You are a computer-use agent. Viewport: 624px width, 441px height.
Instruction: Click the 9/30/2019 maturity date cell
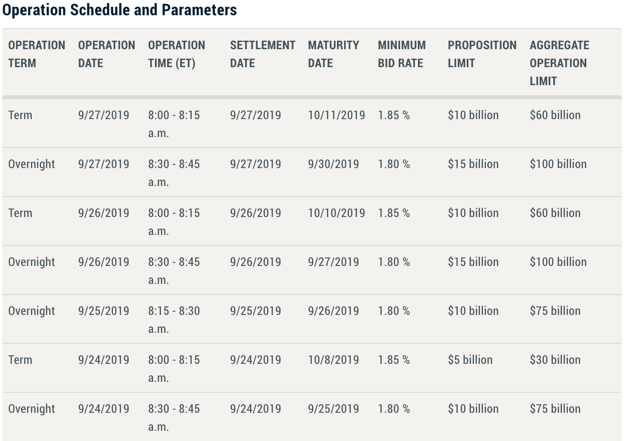333,164
